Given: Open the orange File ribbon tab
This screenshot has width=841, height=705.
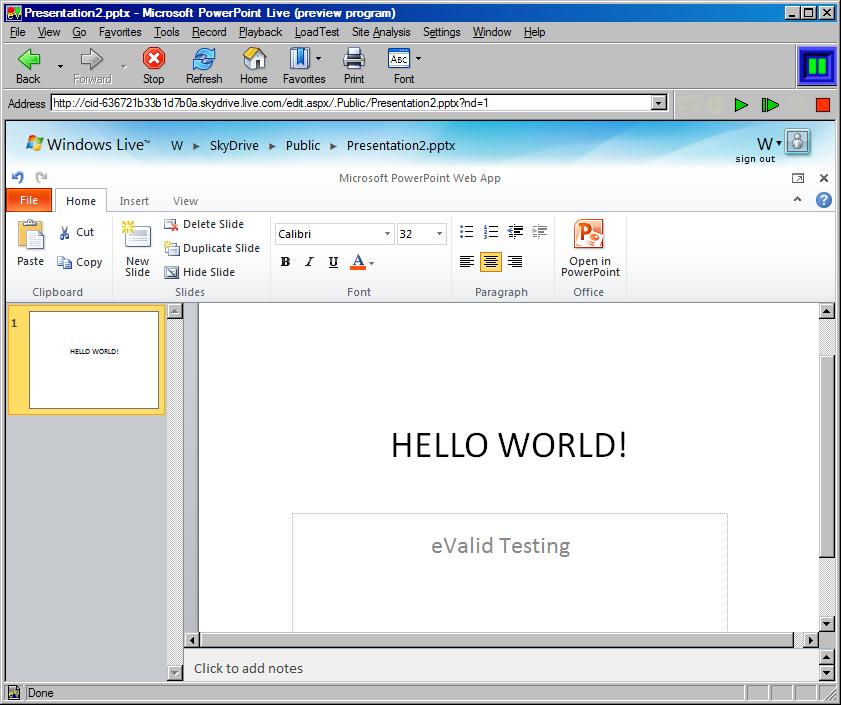Looking at the screenshot, I should (29, 200).
